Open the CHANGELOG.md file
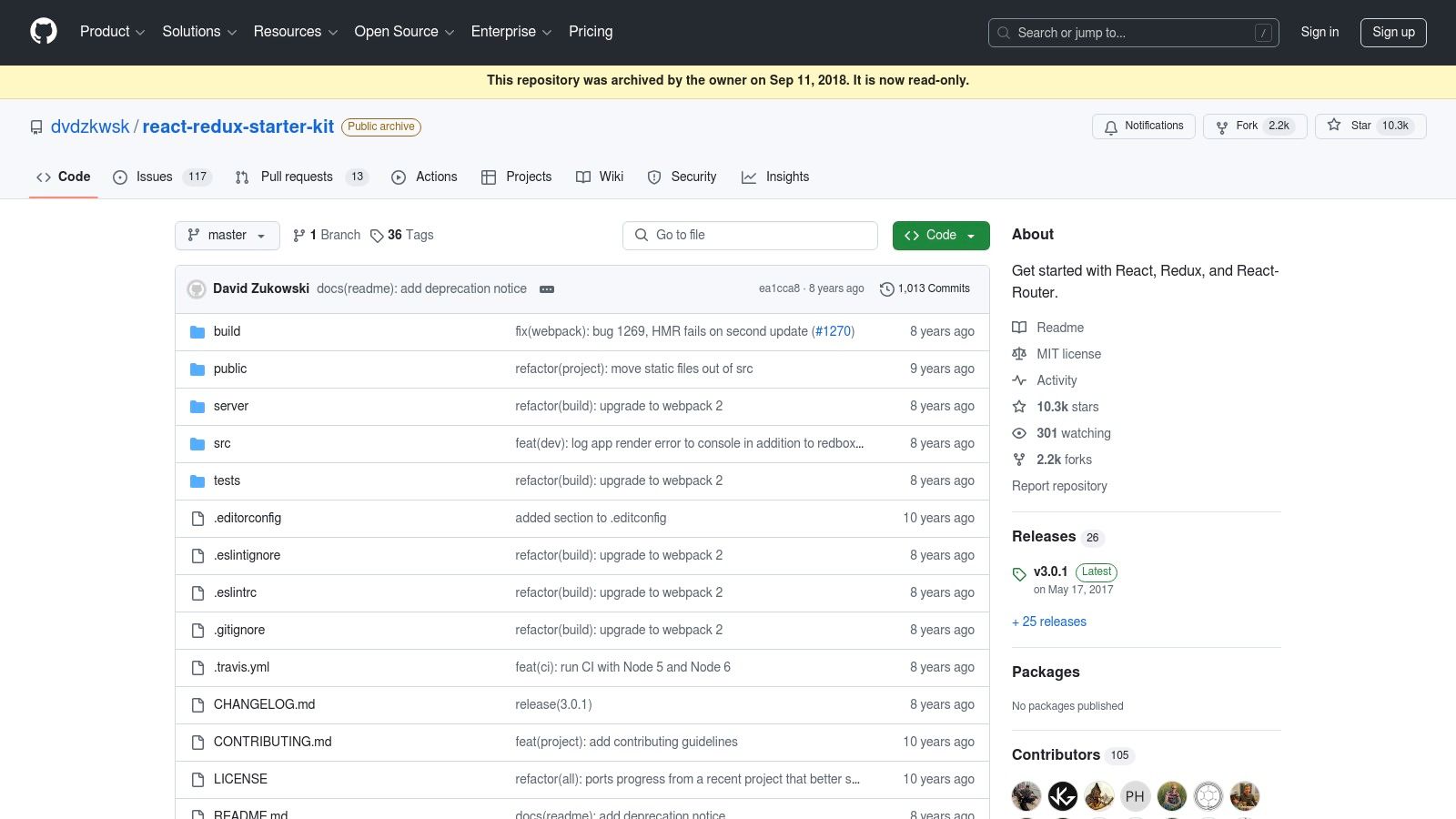The height and width of the screenshot is (819, 1456). (x=264, y=704)
